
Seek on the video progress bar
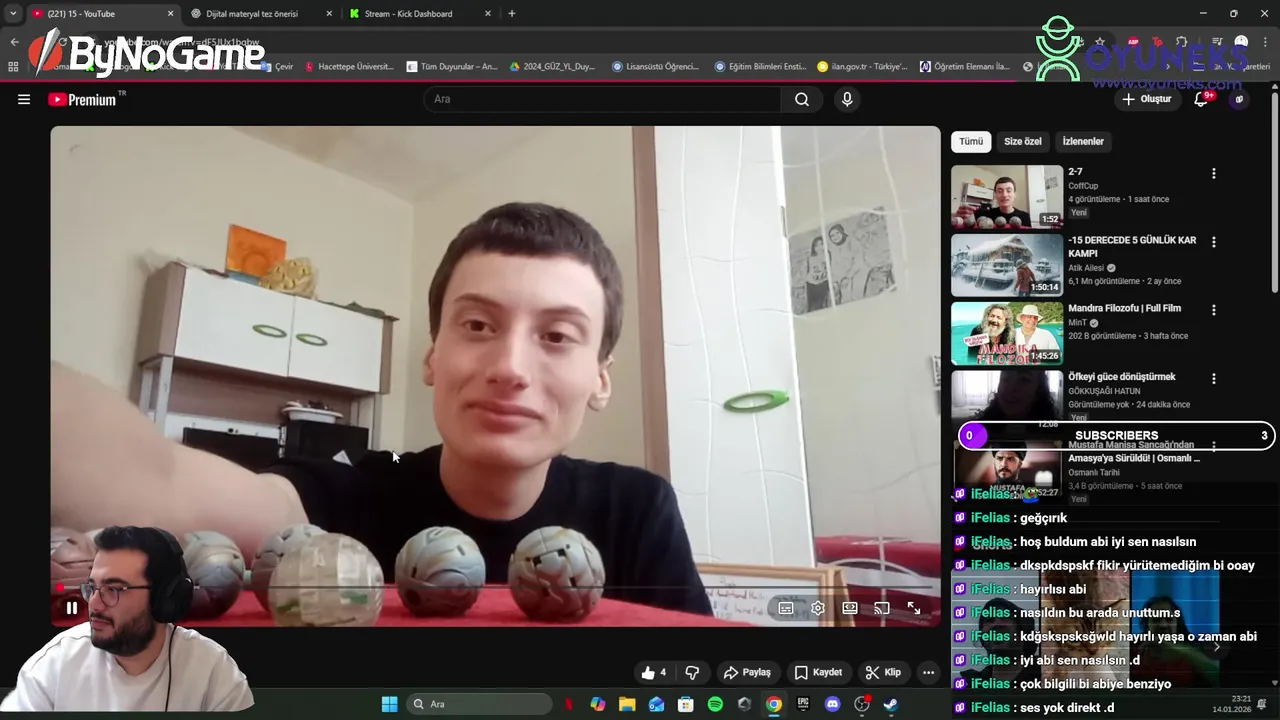[x=495, y=587]
